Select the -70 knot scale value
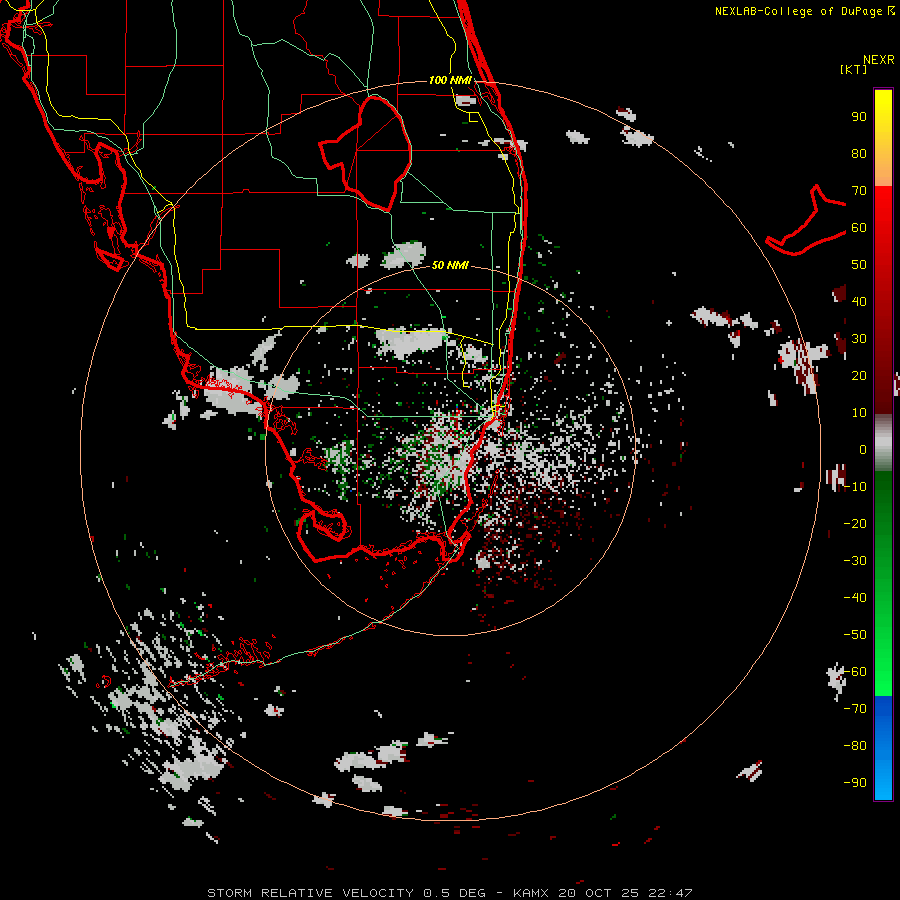The height and width of the screenshot is (900, 900). (855, 709)
